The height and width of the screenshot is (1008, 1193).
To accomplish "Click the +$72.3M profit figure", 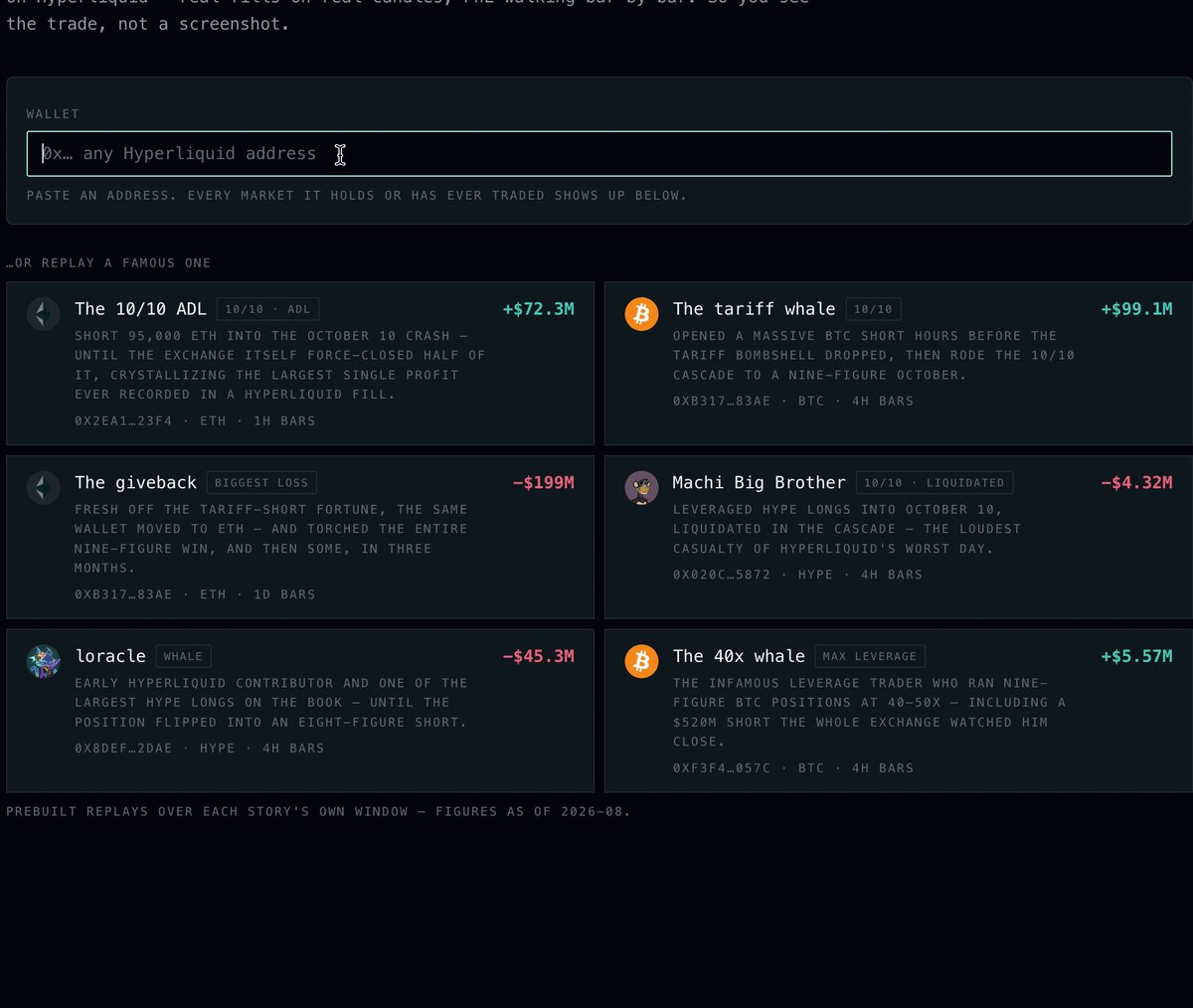I will click(538, 309).
